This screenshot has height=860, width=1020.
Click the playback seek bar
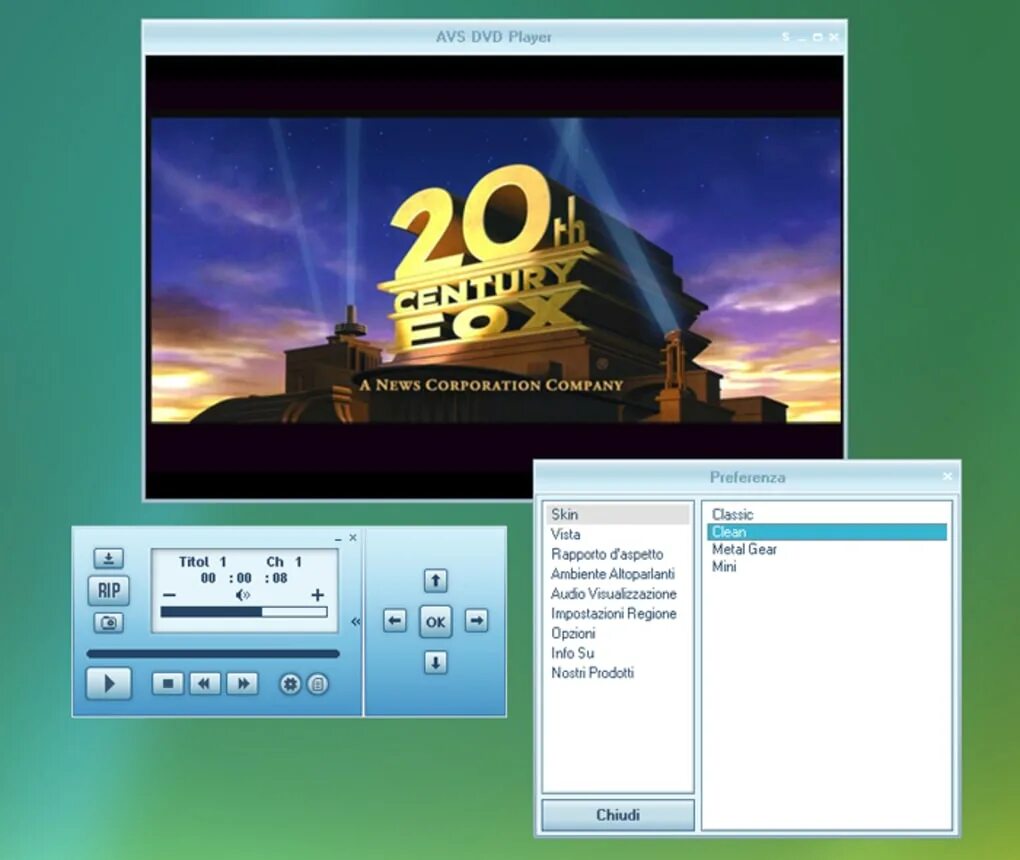coord(213,654)
